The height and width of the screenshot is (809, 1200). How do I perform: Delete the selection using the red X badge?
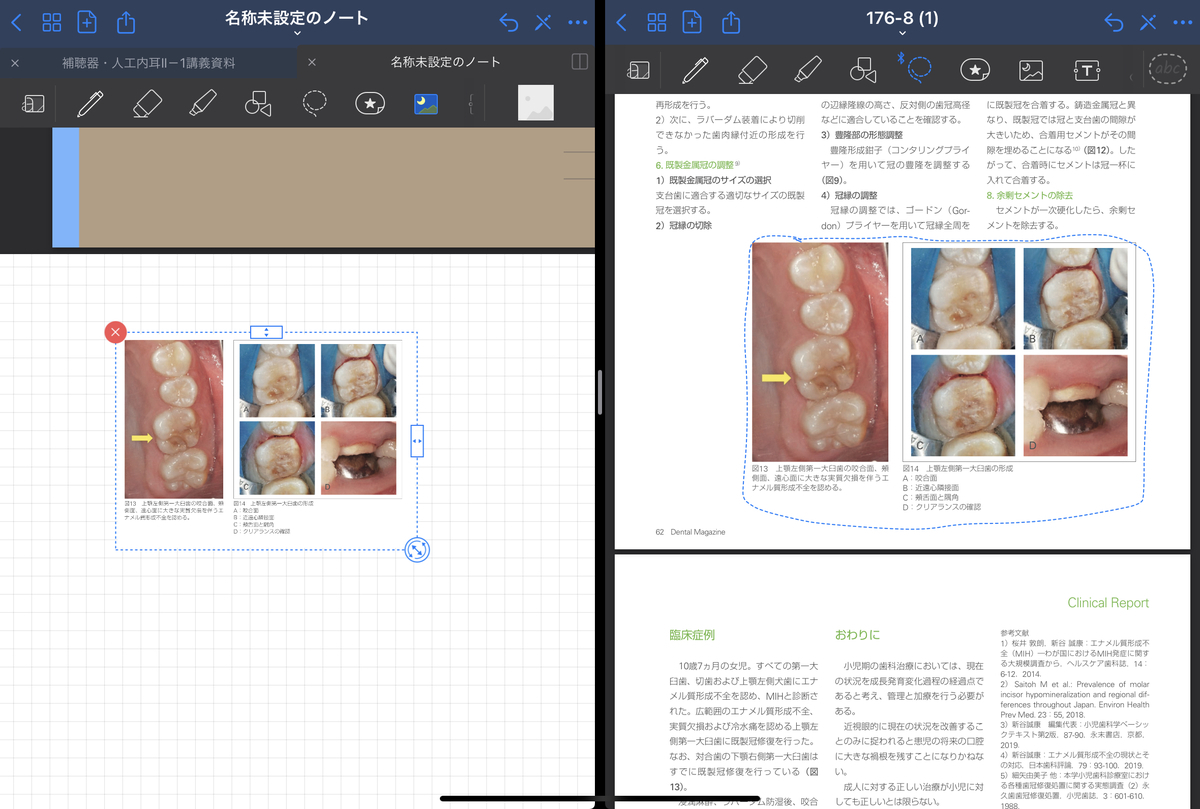pyautogui.click(x=115, y=331)
